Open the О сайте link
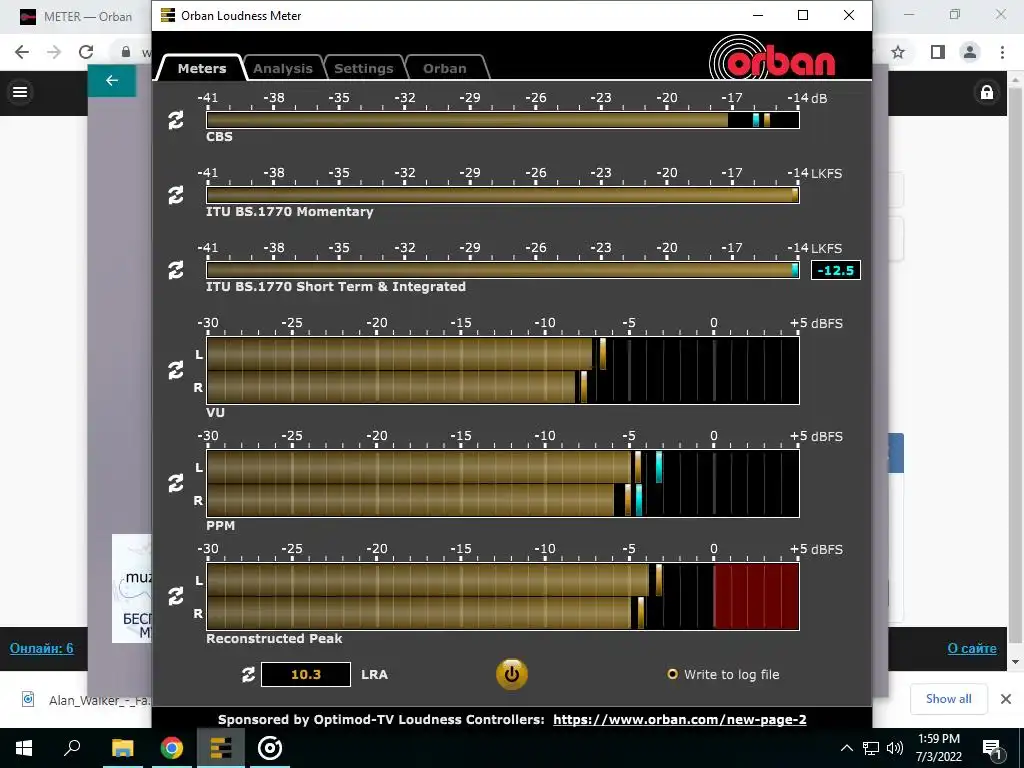Screen dimensions: 1024x768 click(x=972, y=648)
